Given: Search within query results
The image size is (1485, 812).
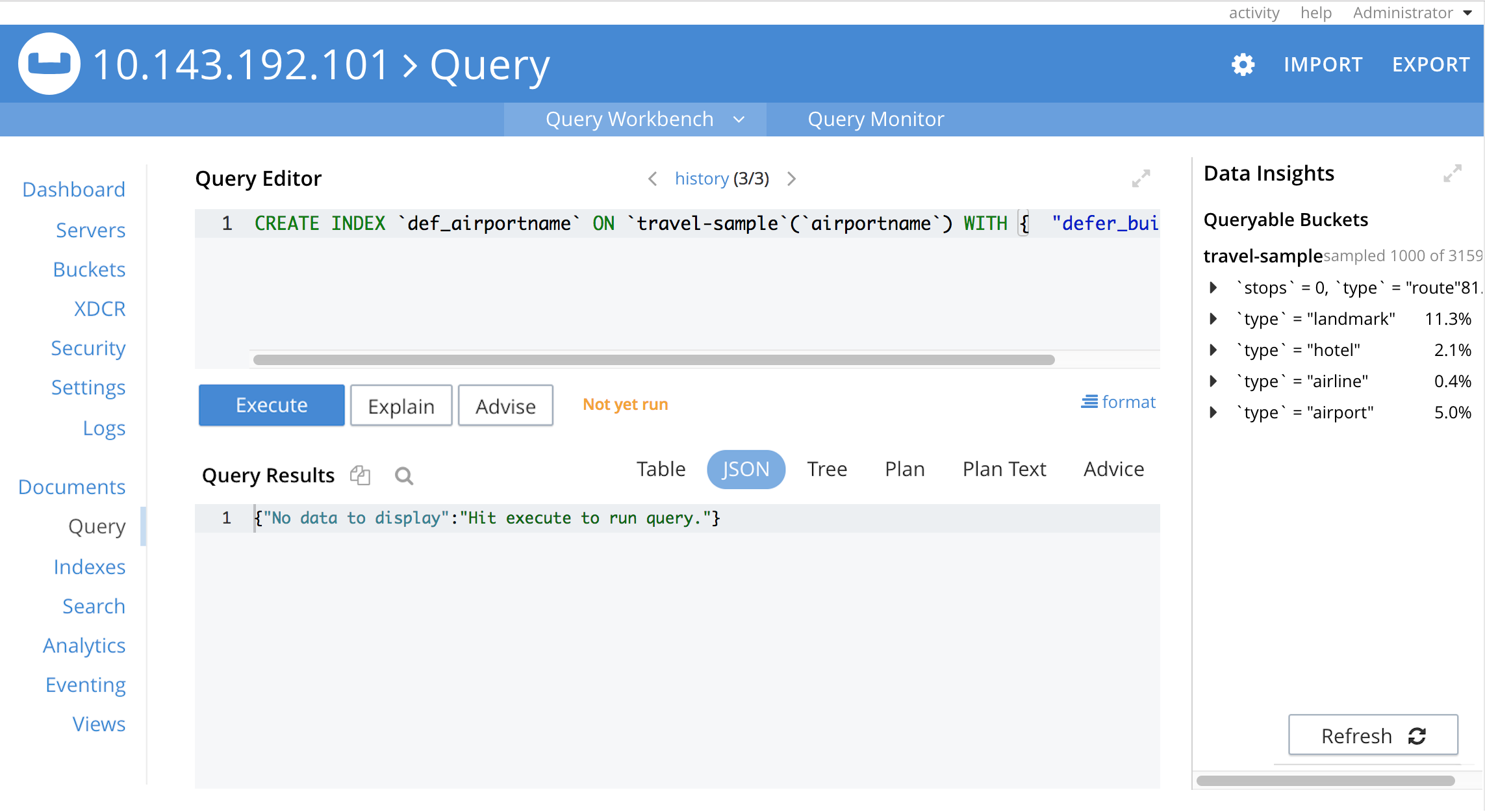Looking at the screenshot, I should pyautogui.click(x=403, y=476).
